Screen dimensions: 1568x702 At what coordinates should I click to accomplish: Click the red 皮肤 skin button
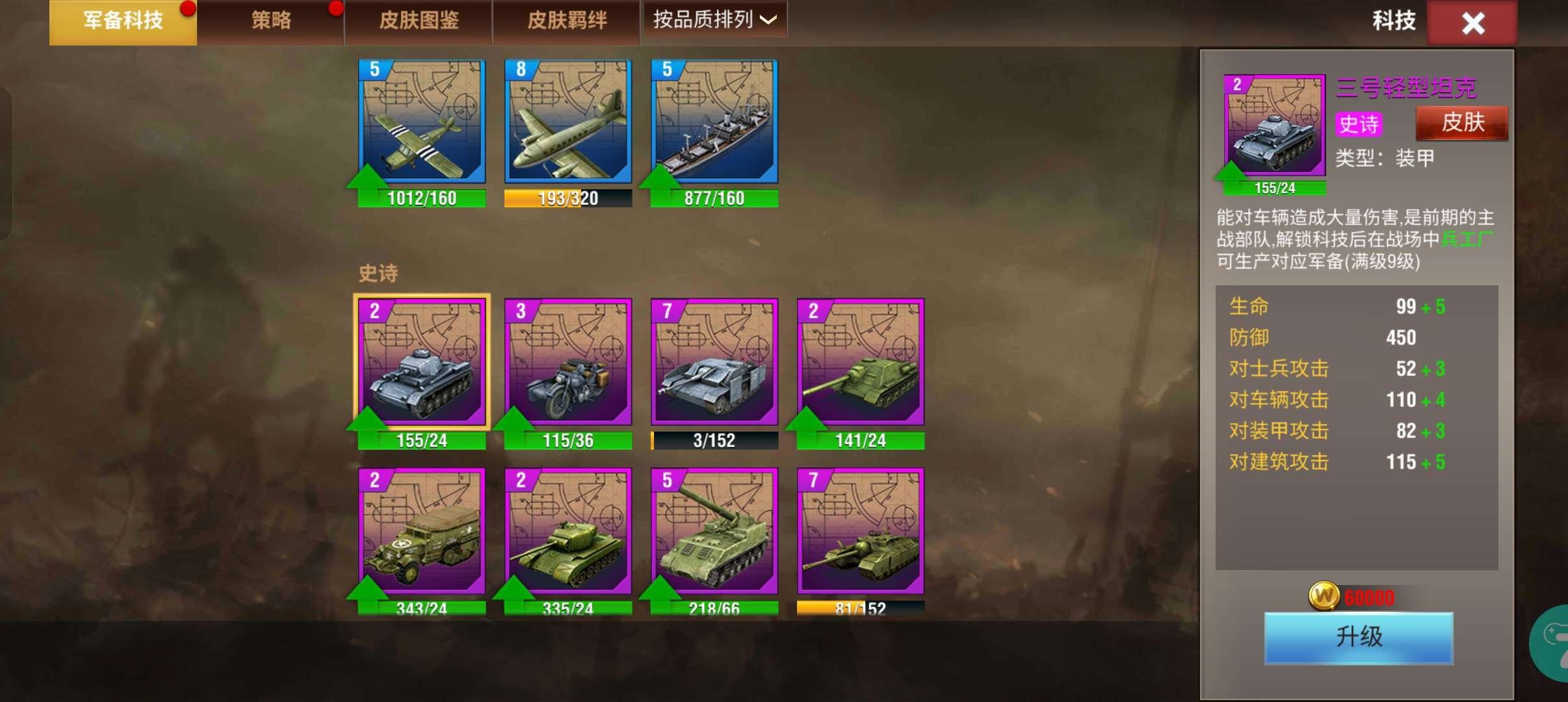point(1462,123)
